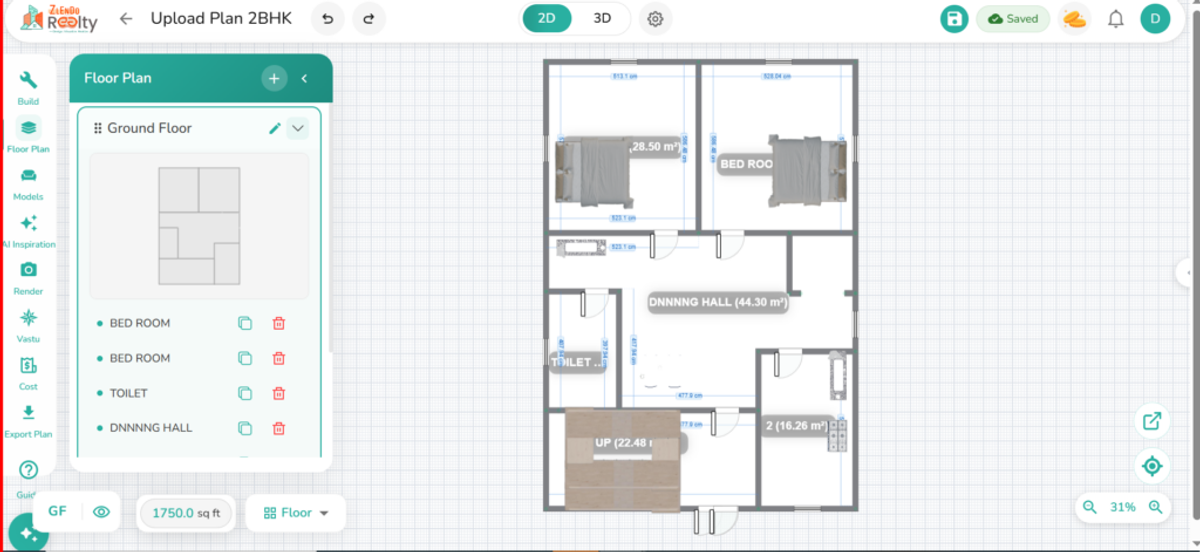The width and height of the screenshot is (1200, 552).
Task: Click the Zlendo Realty logo
Action: pyautogui.click(x=59, y=18)
